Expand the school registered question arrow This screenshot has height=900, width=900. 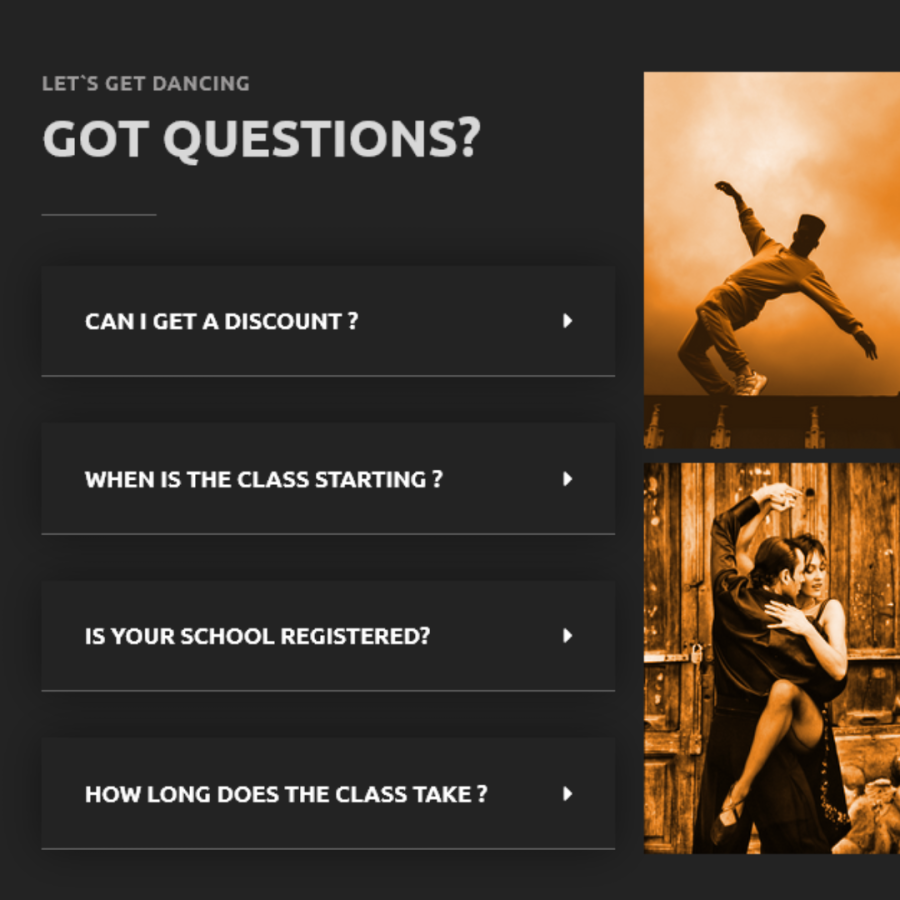568,635
